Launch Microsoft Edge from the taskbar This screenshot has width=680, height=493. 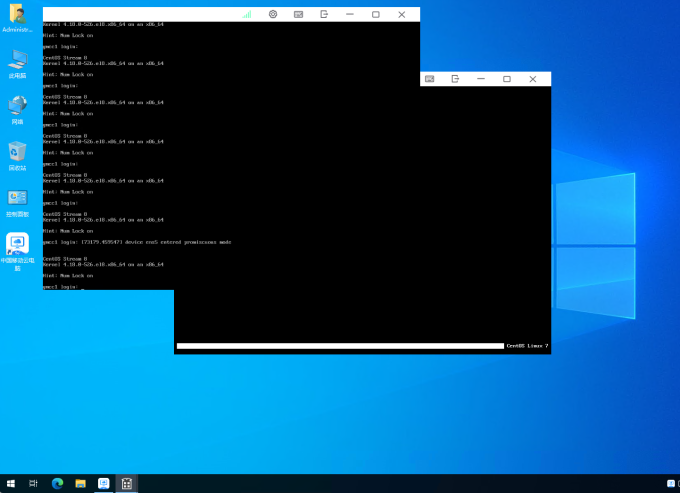pos(57,483)
